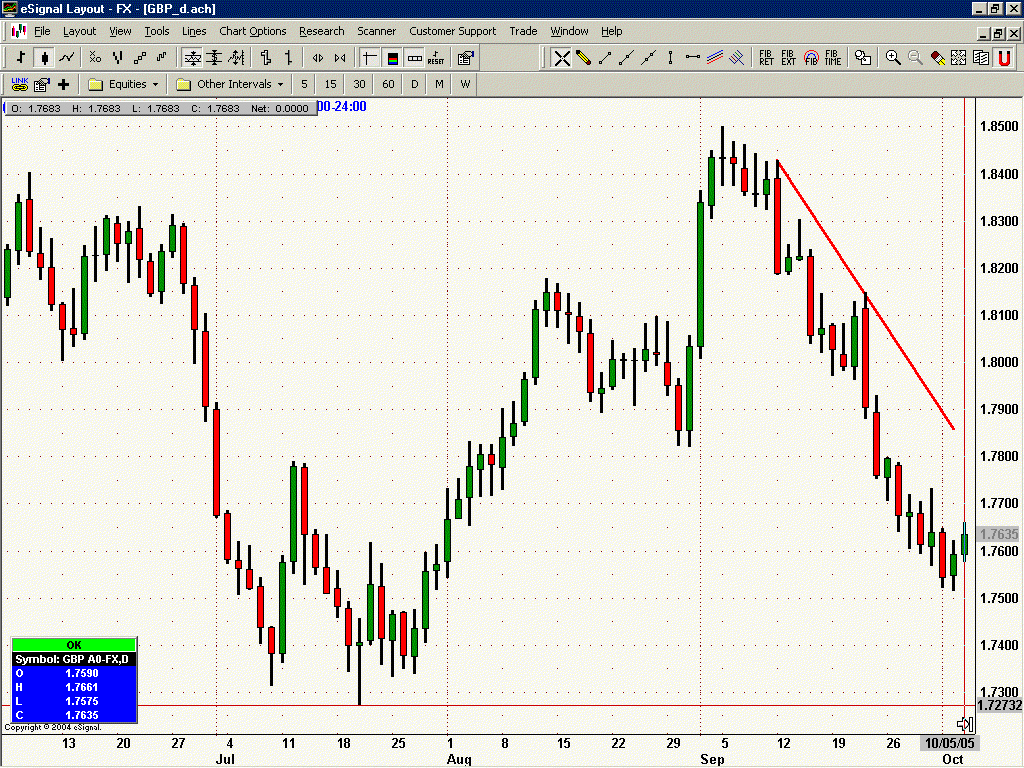The width and height of the screenshot is (1024, 768).
Task: Expand the Equities dropdown
Action: pos(123,84)
